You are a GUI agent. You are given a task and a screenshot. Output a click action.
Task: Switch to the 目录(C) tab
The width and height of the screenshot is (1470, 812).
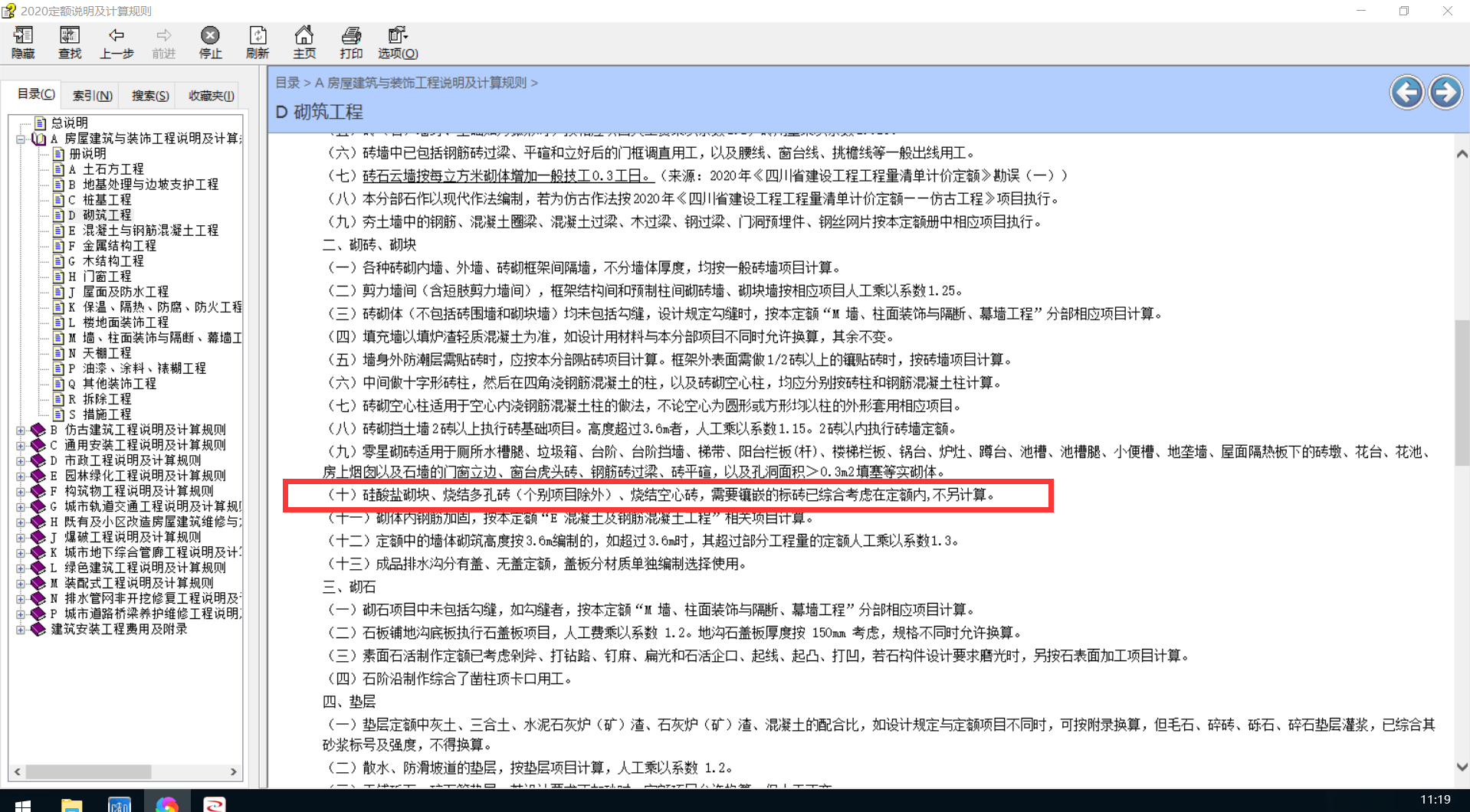coord(35,94)
